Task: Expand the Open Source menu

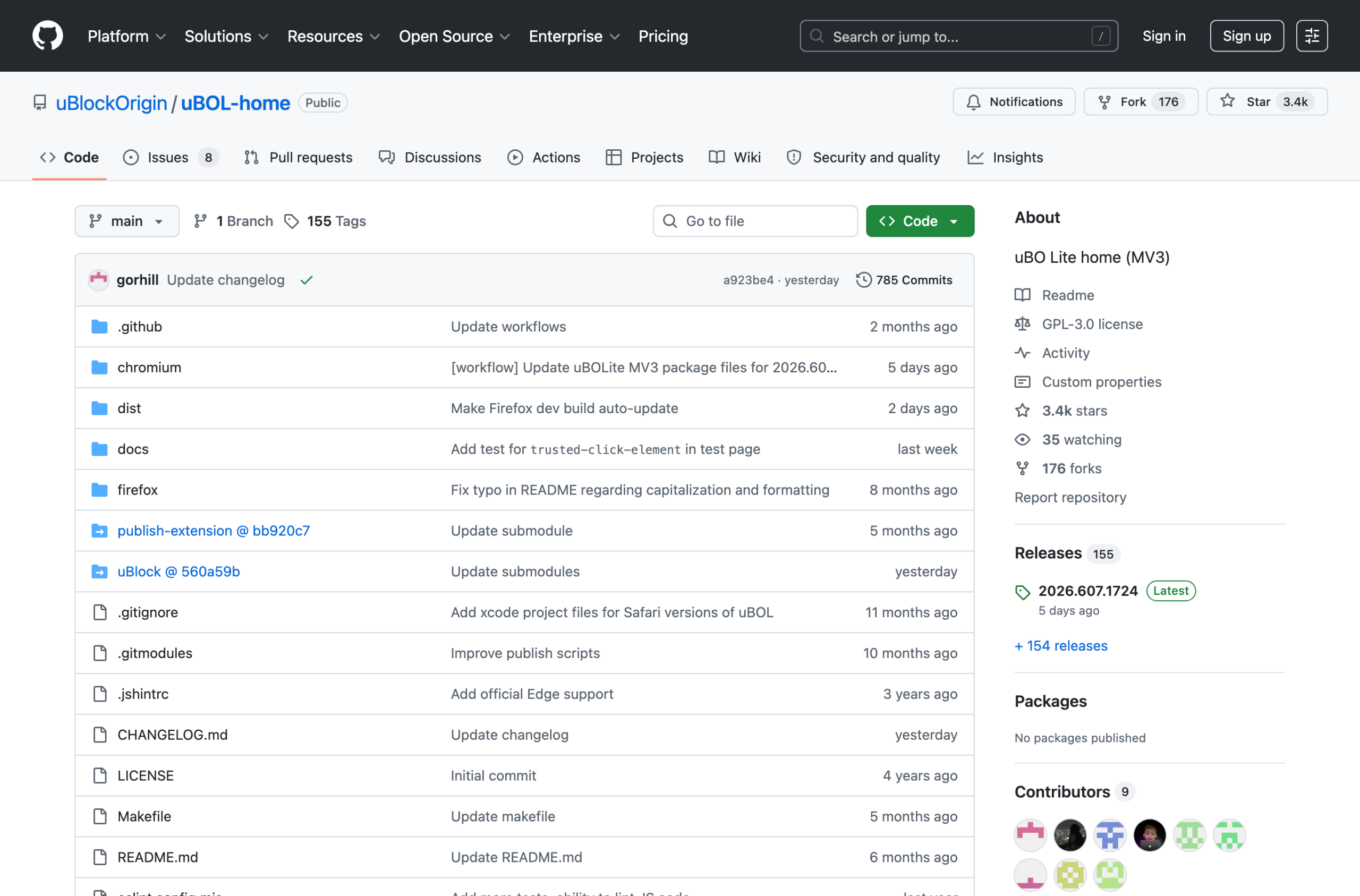Action: (454, 36)
